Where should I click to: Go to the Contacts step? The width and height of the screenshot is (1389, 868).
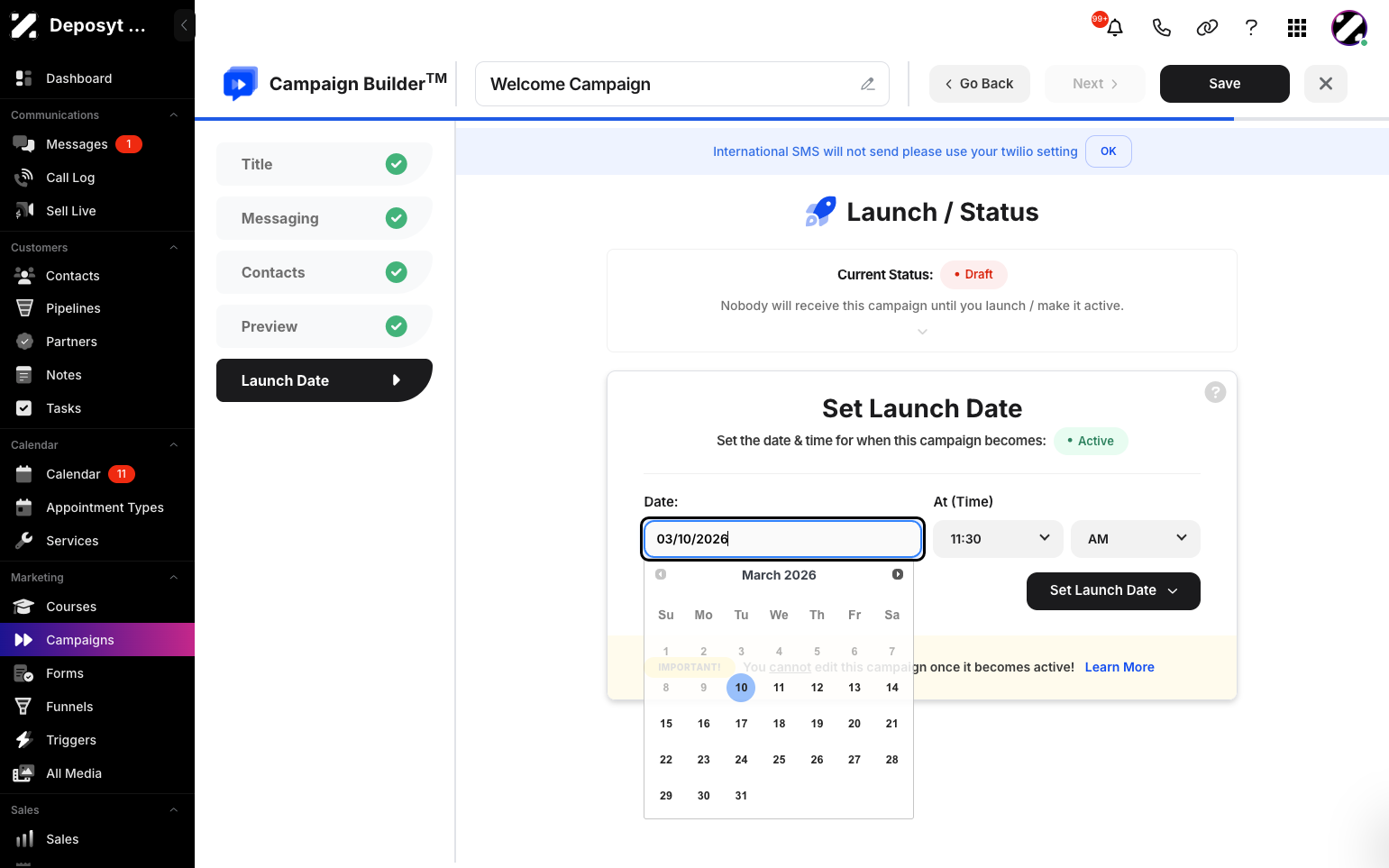(x=324, y=272)
